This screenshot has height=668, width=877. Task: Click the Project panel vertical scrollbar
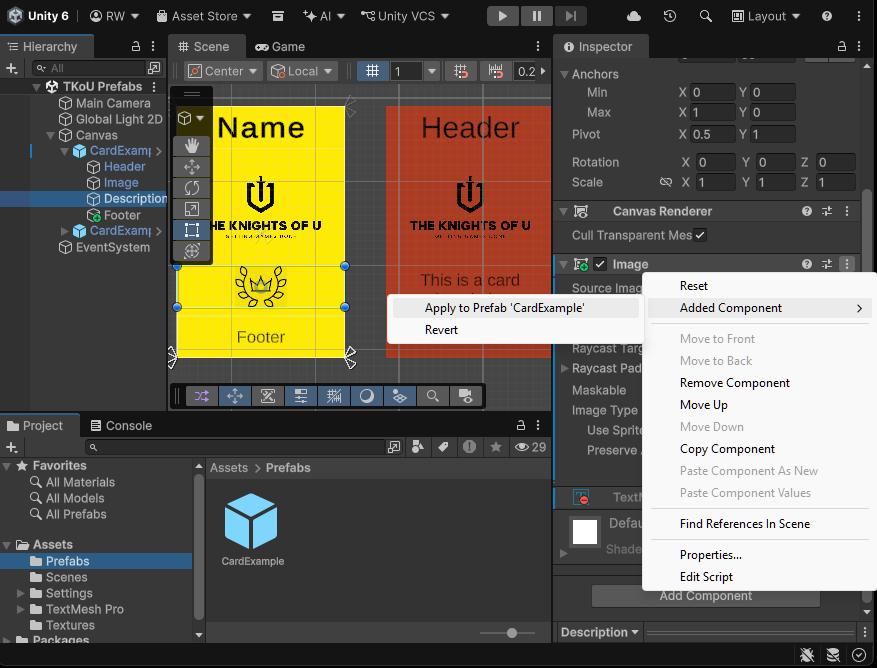(199, 545)
